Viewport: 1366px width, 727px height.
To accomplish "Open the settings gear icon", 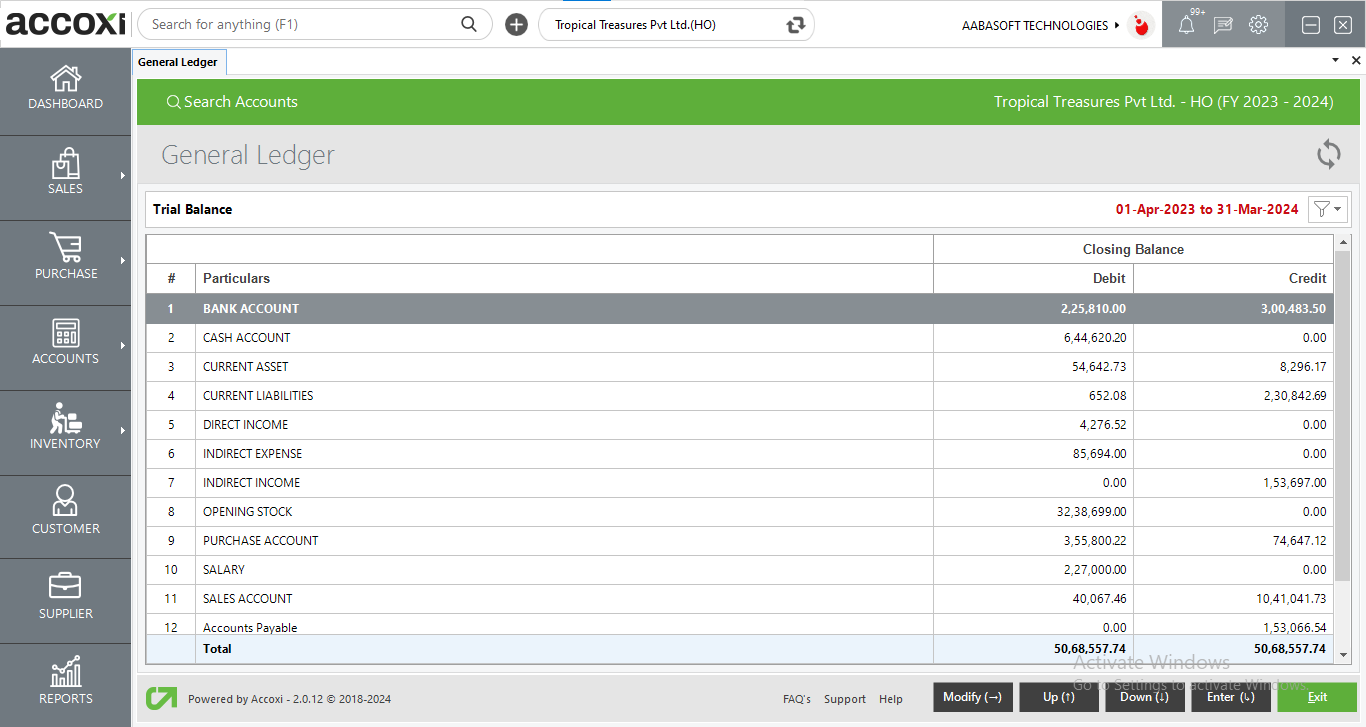I will point(1258,25).
